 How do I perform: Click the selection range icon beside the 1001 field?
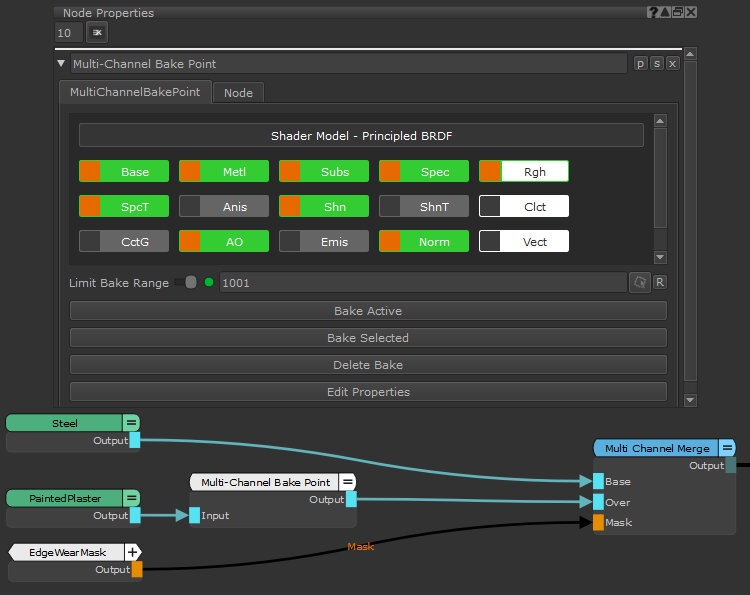click(639, 283)
